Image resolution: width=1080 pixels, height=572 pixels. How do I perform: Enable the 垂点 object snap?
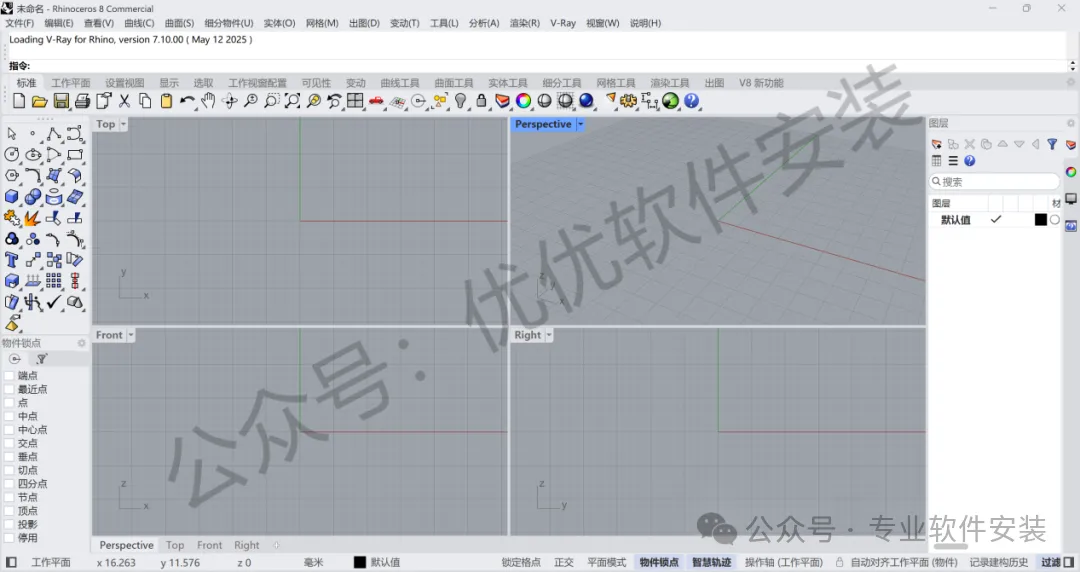point(10,457)
